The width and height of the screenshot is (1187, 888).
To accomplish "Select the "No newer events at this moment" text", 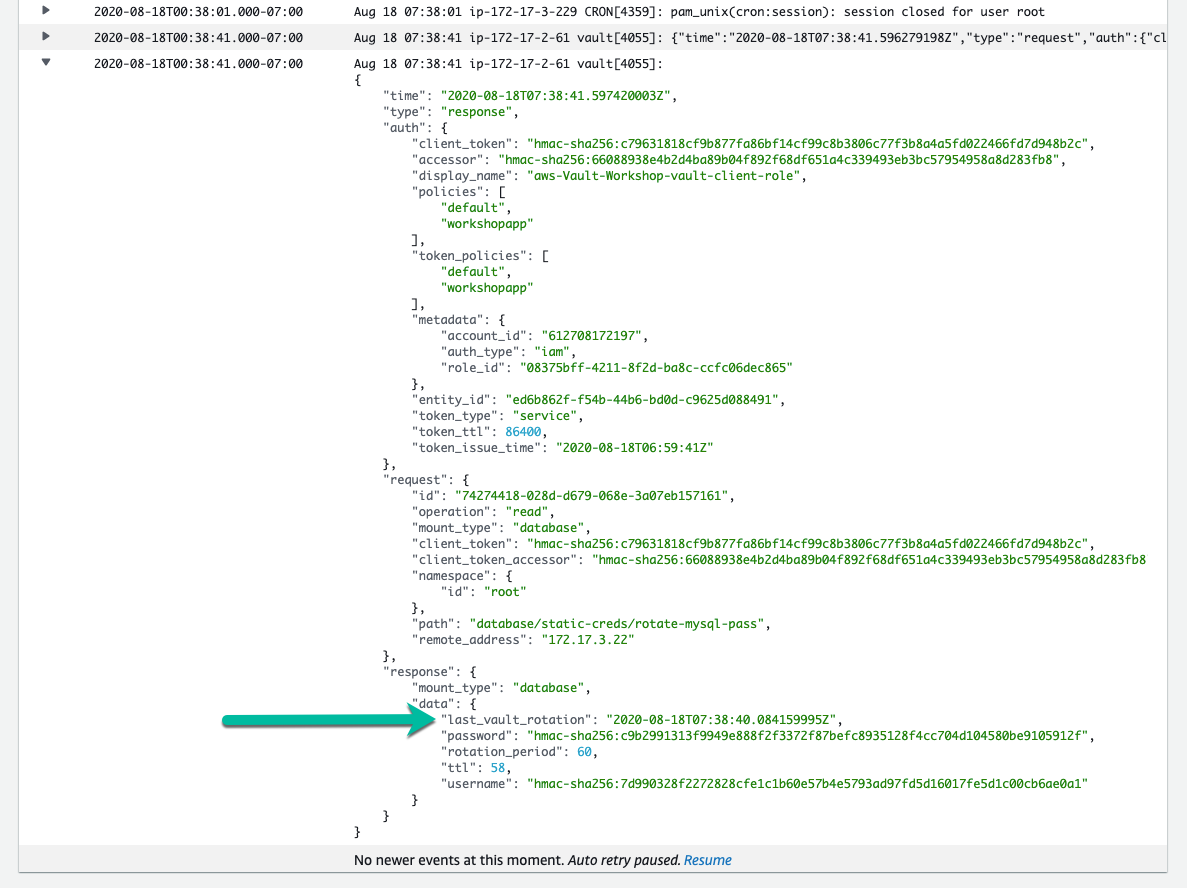I will [x=459, y=860].
